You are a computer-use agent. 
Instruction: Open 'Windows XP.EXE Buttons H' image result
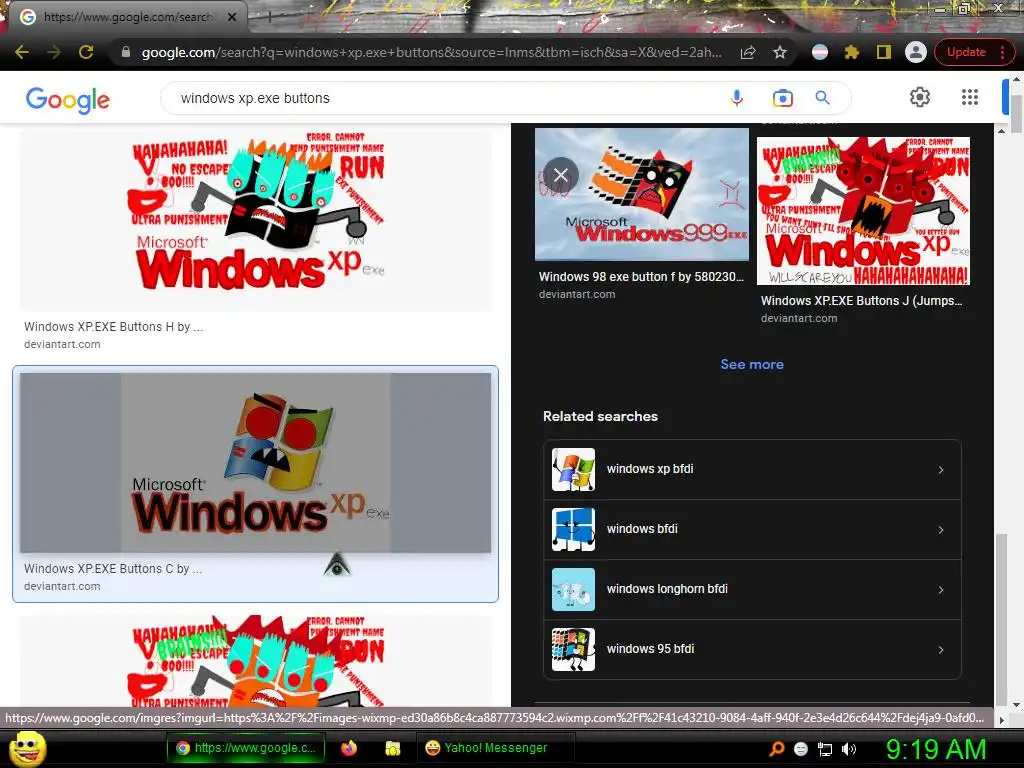(x=255, y=221)
